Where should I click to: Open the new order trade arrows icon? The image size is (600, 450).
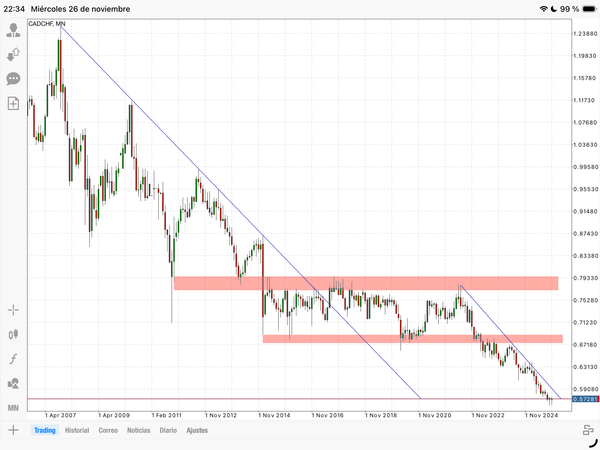pyautogui.click(x=13, y=54)
